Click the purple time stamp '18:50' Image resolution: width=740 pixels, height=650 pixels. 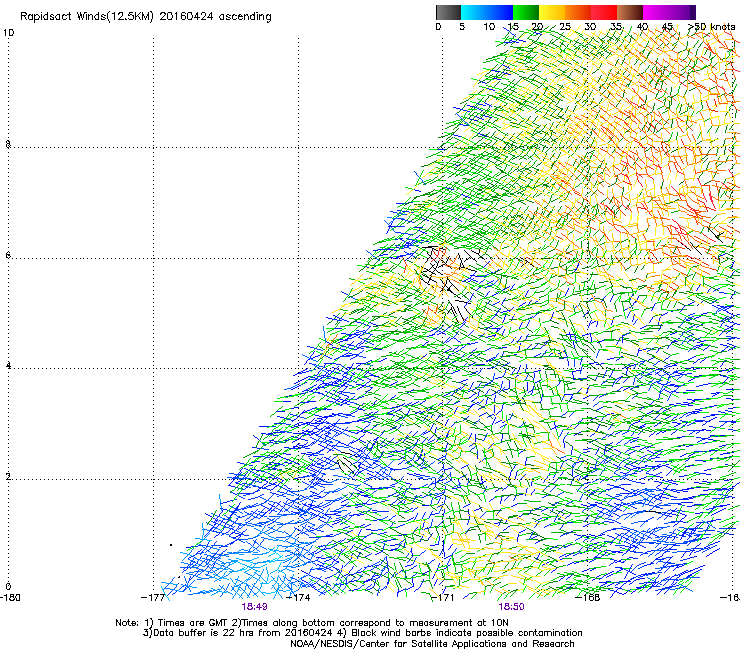point(512,607)
